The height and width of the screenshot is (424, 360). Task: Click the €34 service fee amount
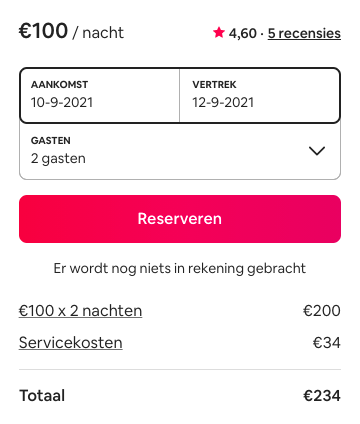tap(327, 343)
